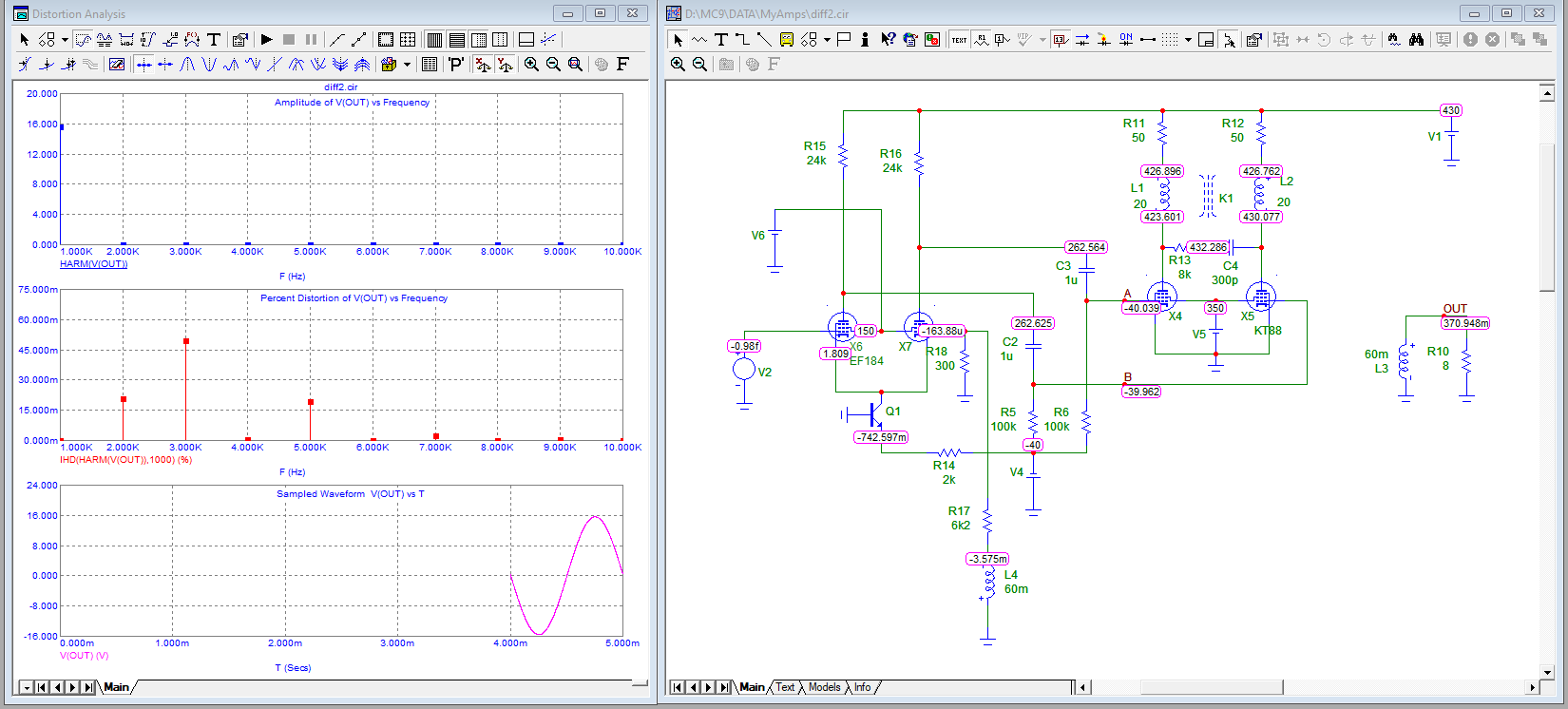This screenshot has width=1568, height=709.
Task: Click the schematic vertical scrollbar down arrow
Action: (1547, 672)
